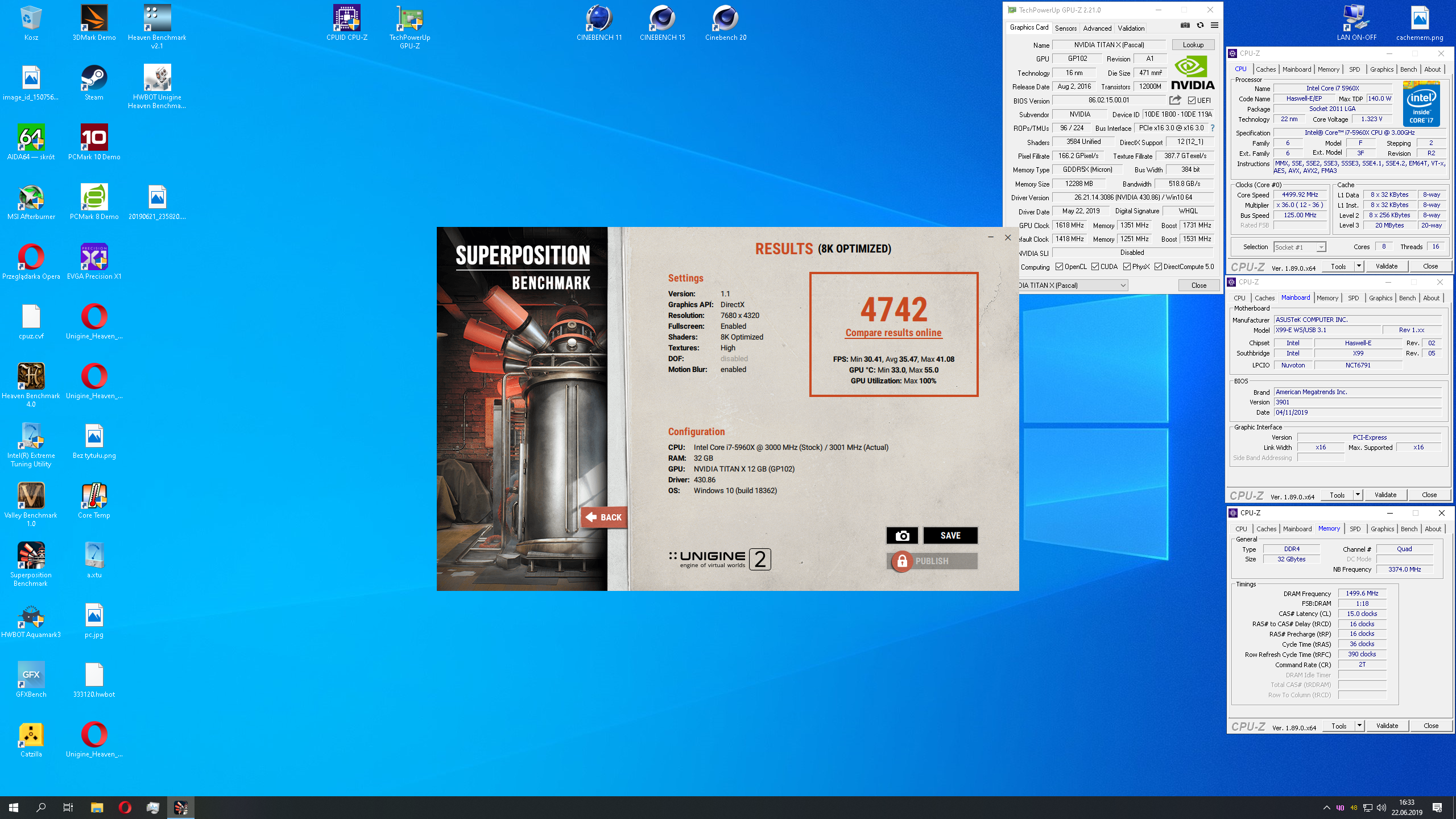Click the PCIe bus interface question mark
The image size is (1456, 819).
pyautogui.click(x=1213, y=128)
